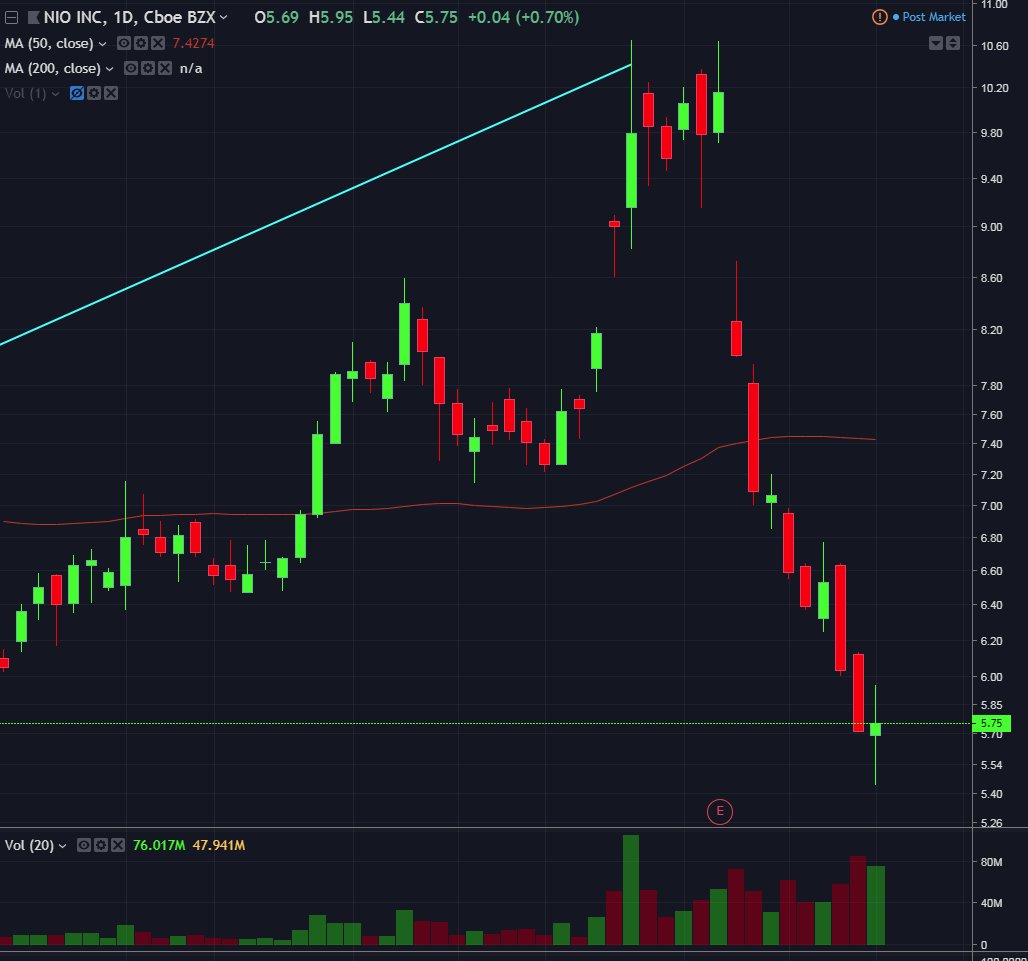Click the change value +0.04 (+0.70%)

click(524, 17)
